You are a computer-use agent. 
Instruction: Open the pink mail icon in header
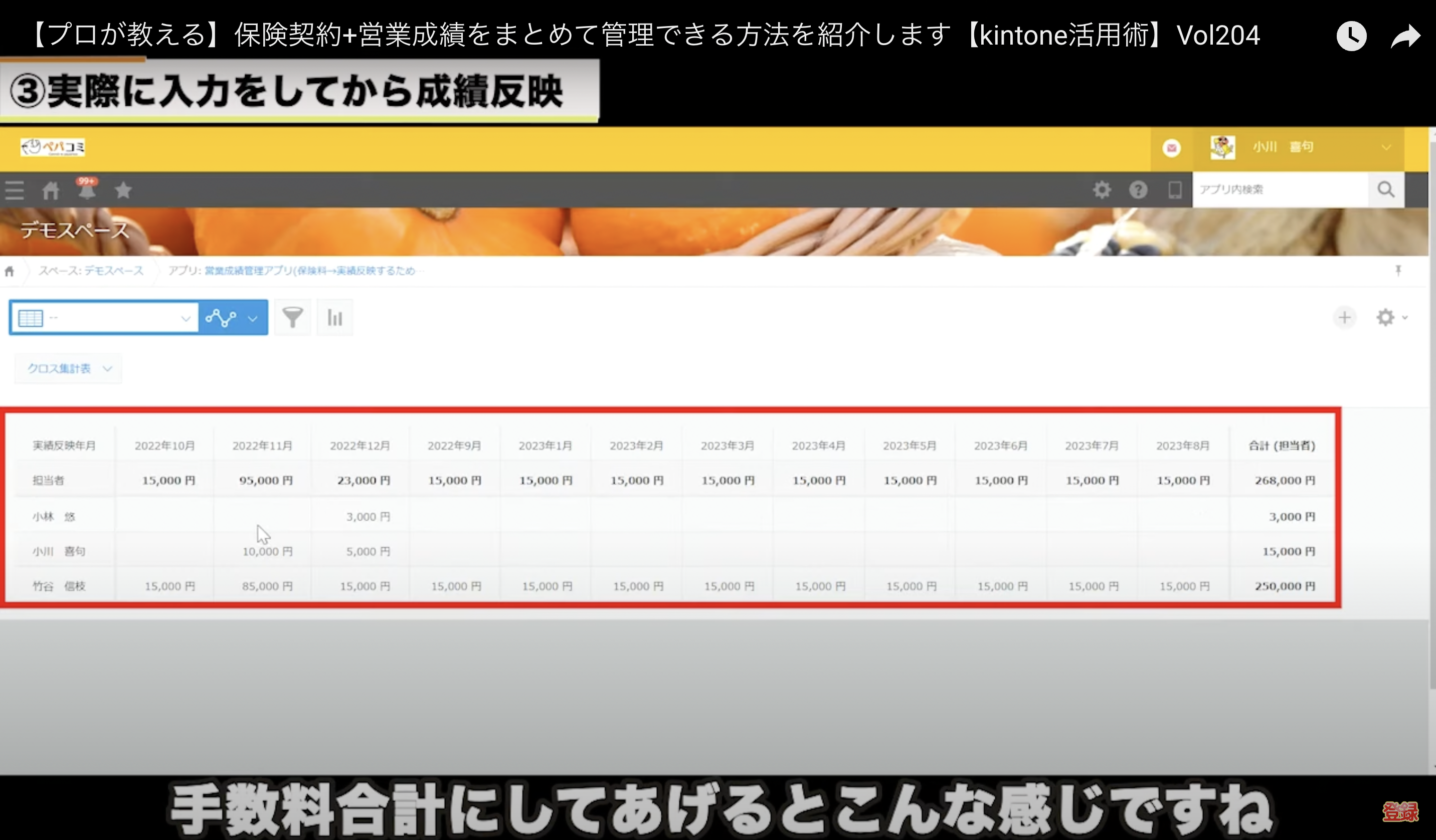[1172, 148]
